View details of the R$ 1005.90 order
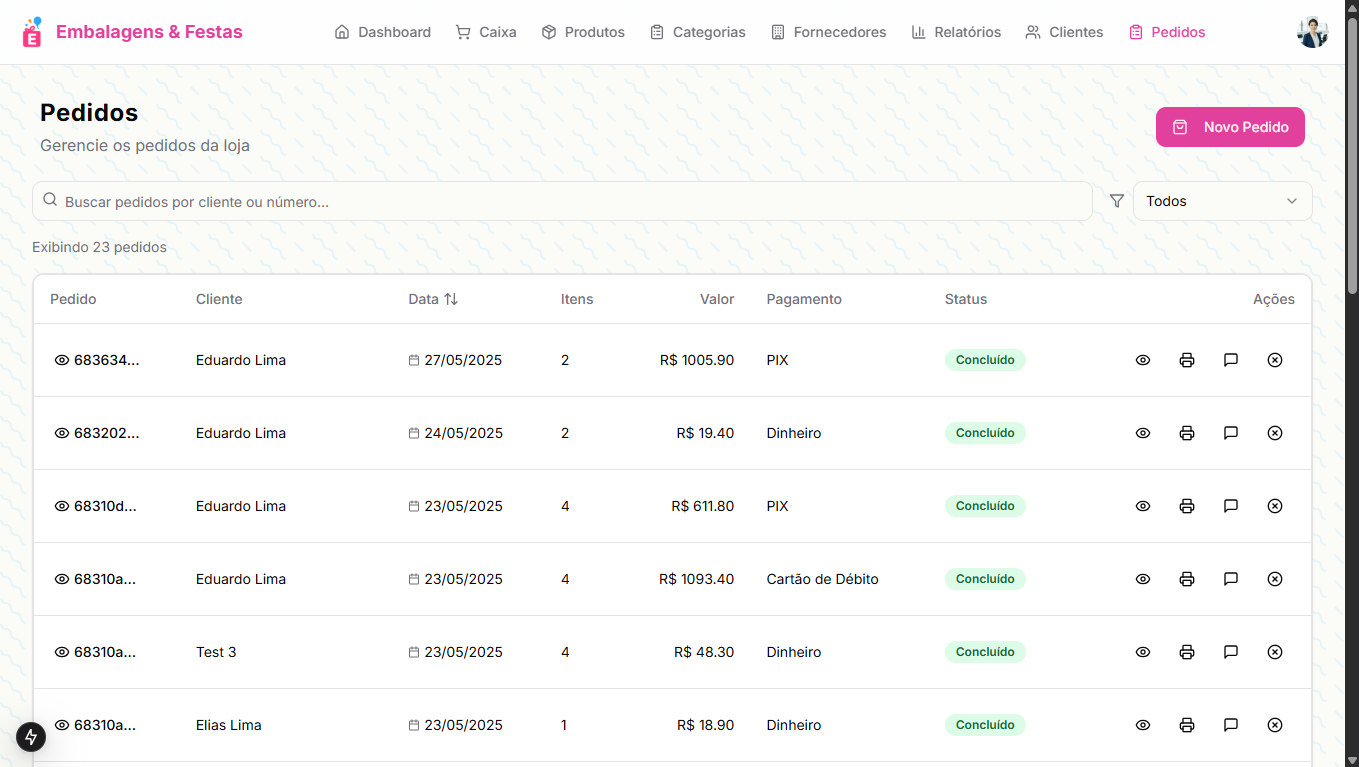Image resolution: width=1359 pixels, height=767 pixels. point(1143,360)
